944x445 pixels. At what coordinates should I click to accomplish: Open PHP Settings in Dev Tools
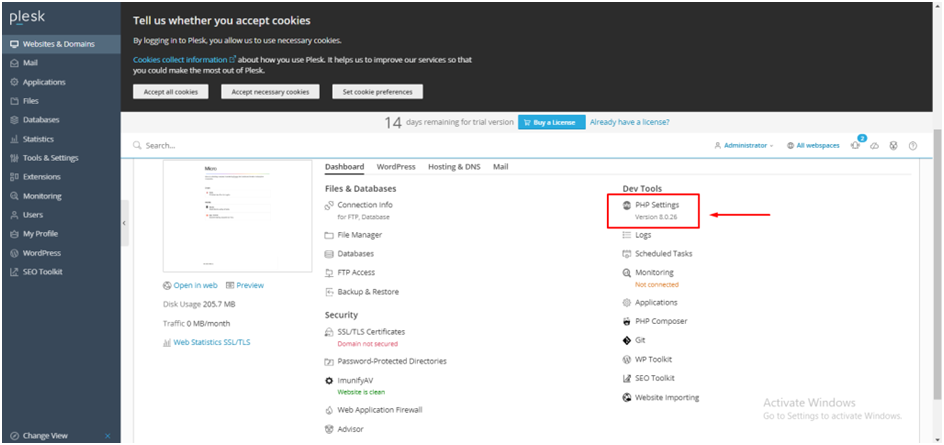point(657,205)
